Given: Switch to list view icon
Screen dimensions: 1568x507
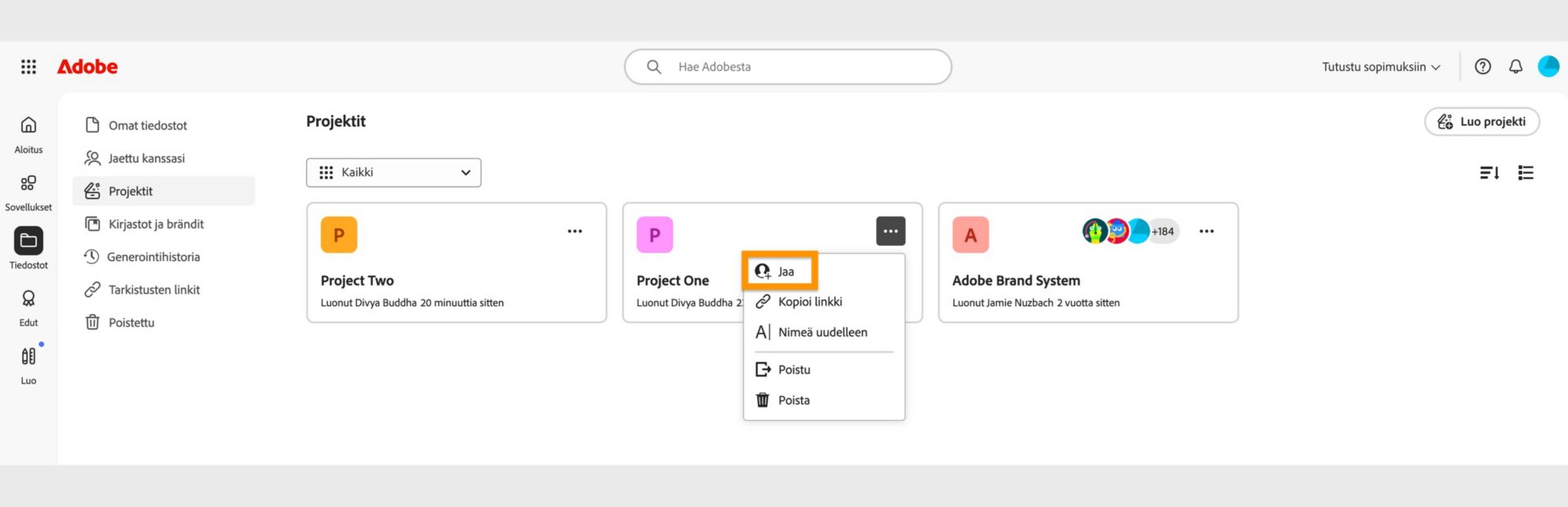Looking at the screenshot, I should (1526, 172).
